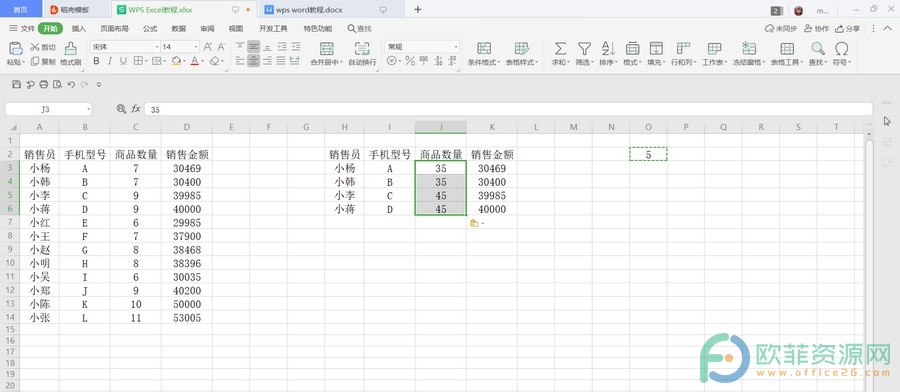
Task: Increase font size with the larger A icon
Action: pyautogui.click(x=208, y=47)
